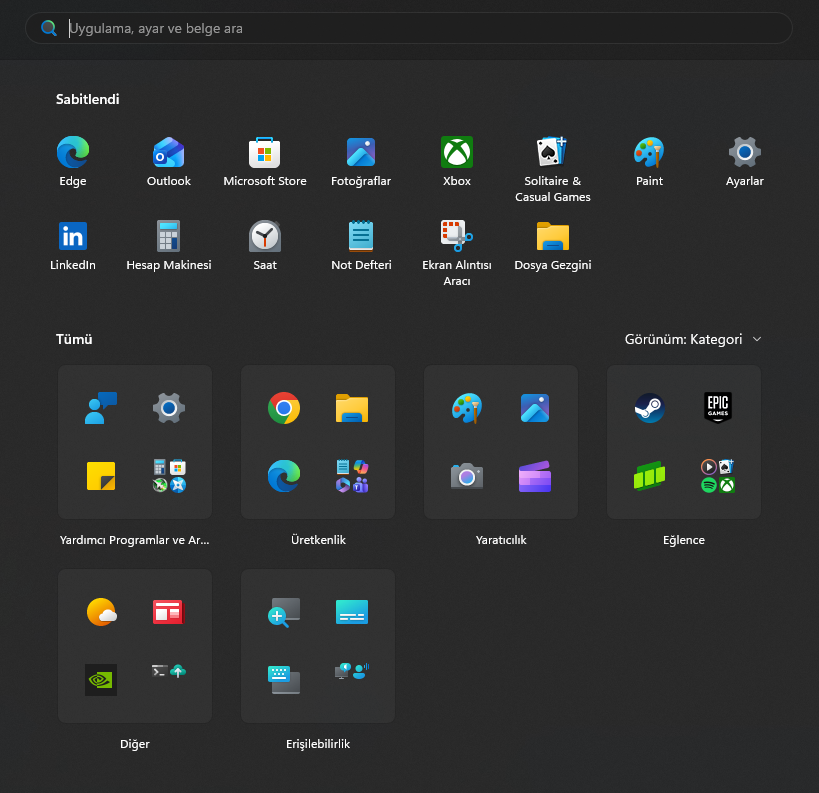
Task: Expand more apps in Eğlence folder
Action: 718,476
